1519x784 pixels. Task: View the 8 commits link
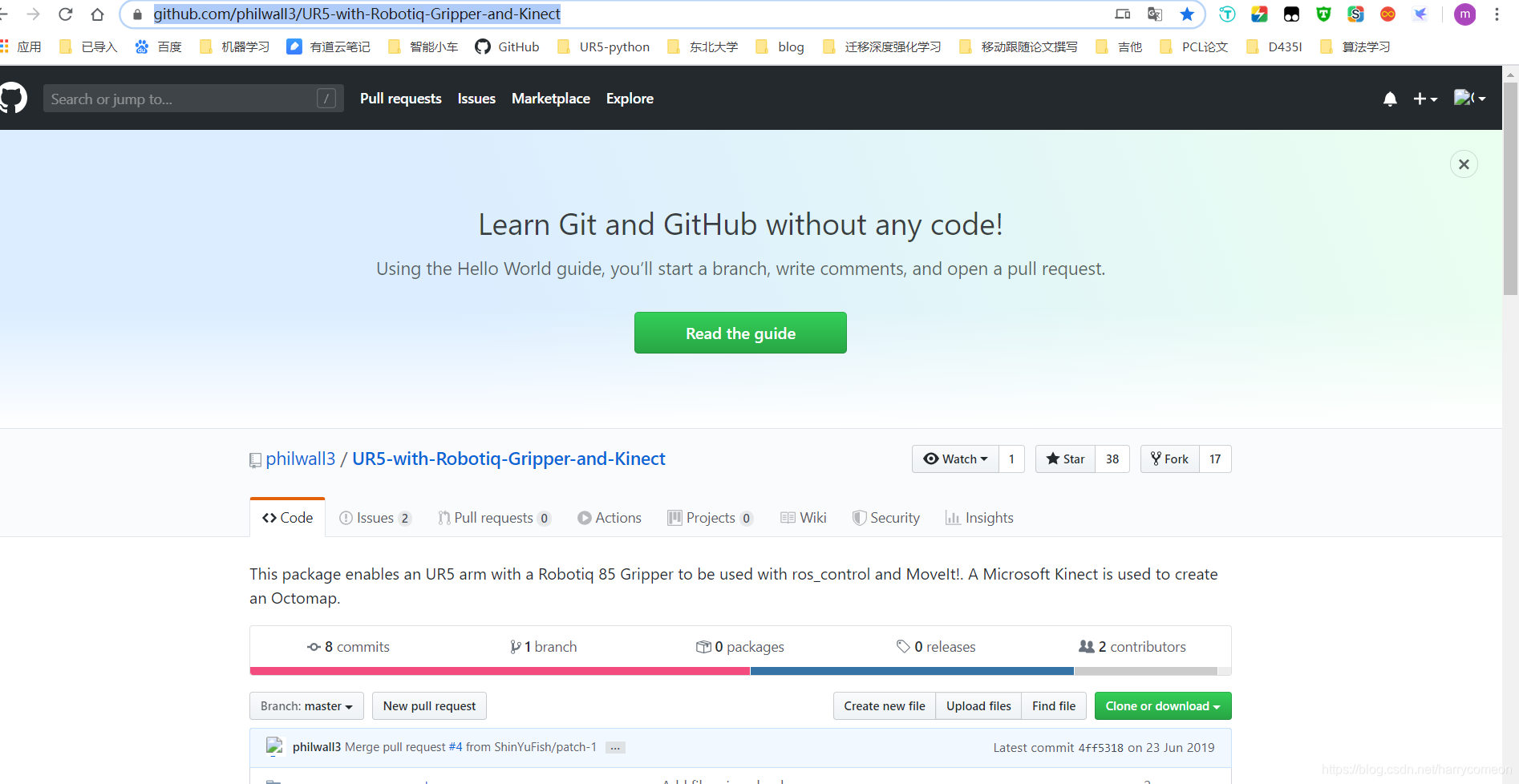tap(348, 647)
